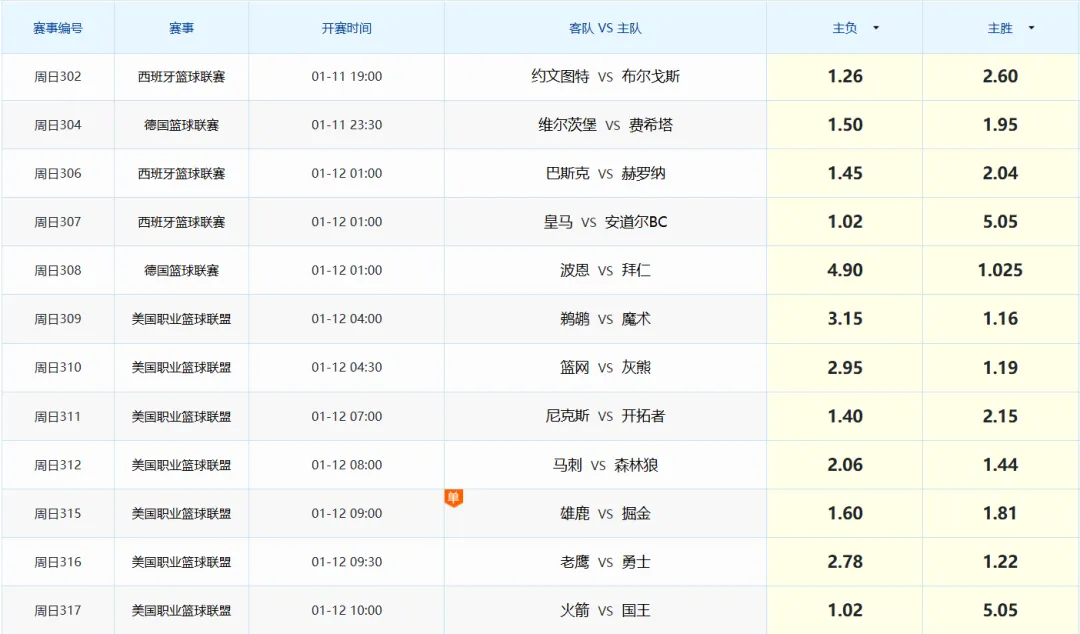Select the 周日311 match number cell

[x=58, y=416]
